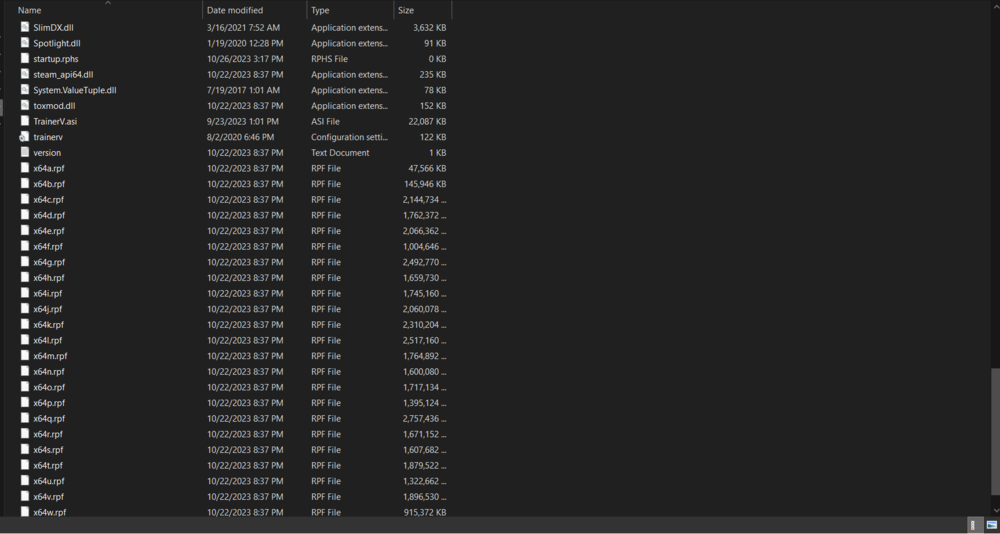The image size is (1000, 534).
Task: Click the x64a.rpf file icon
Action: tap(25, 168)
